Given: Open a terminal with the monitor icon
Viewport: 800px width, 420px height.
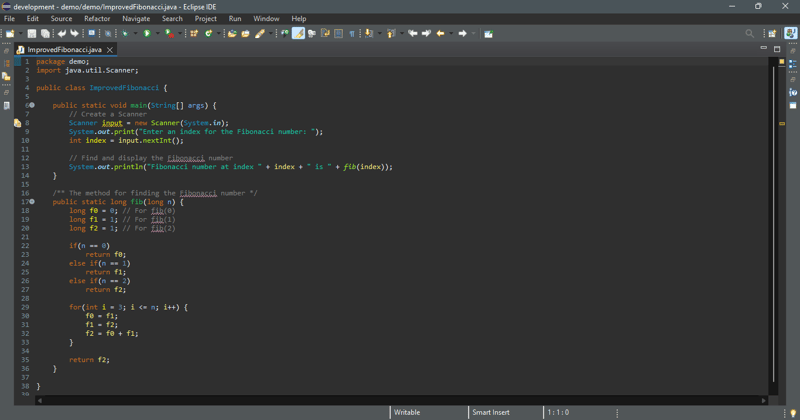Looking at the screenshot, I should (x=92, y=34).
